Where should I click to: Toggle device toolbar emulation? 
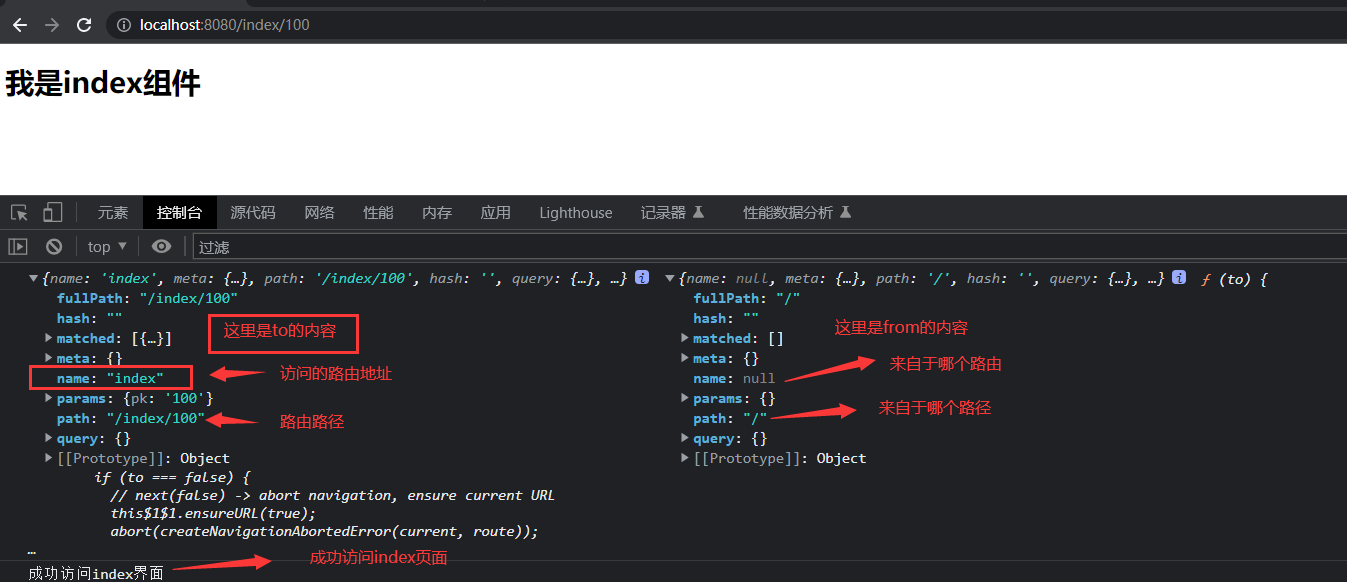[x=52, y=213]
